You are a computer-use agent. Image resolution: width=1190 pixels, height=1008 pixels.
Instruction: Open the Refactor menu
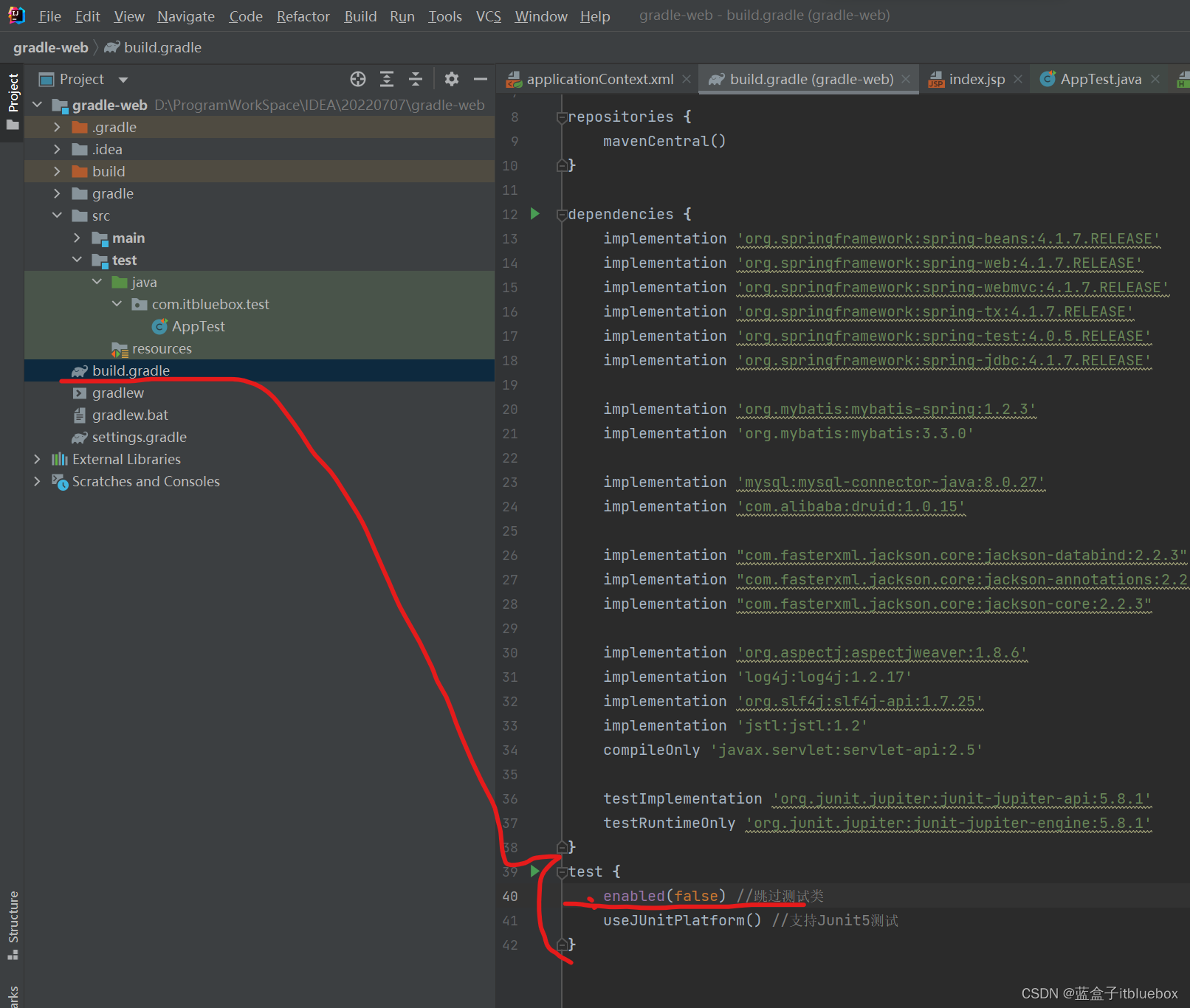click(303, 16)
